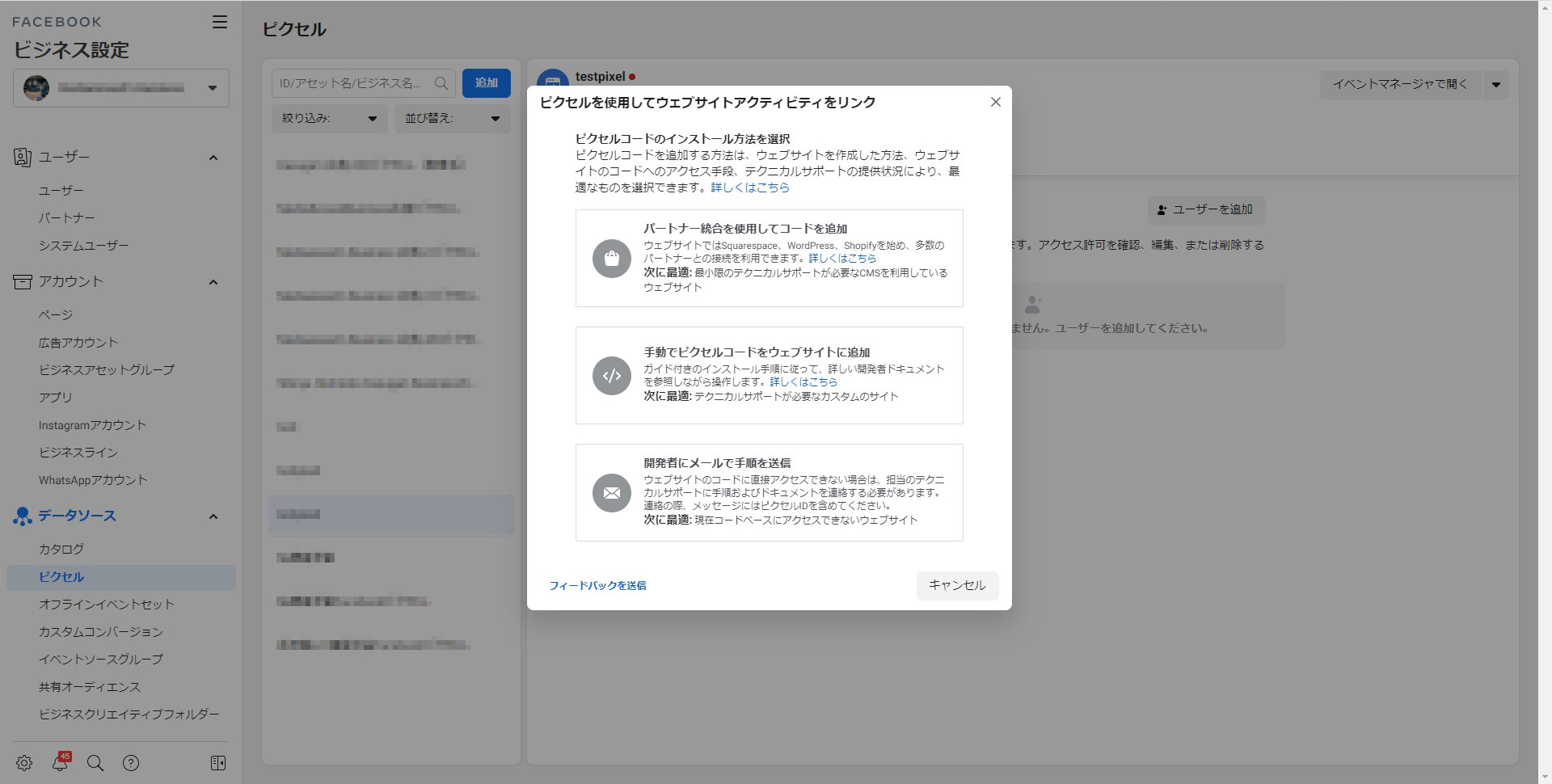1552x784 pixels.
Task: Click the envelope email instructions icon
Action: point(612,493)
